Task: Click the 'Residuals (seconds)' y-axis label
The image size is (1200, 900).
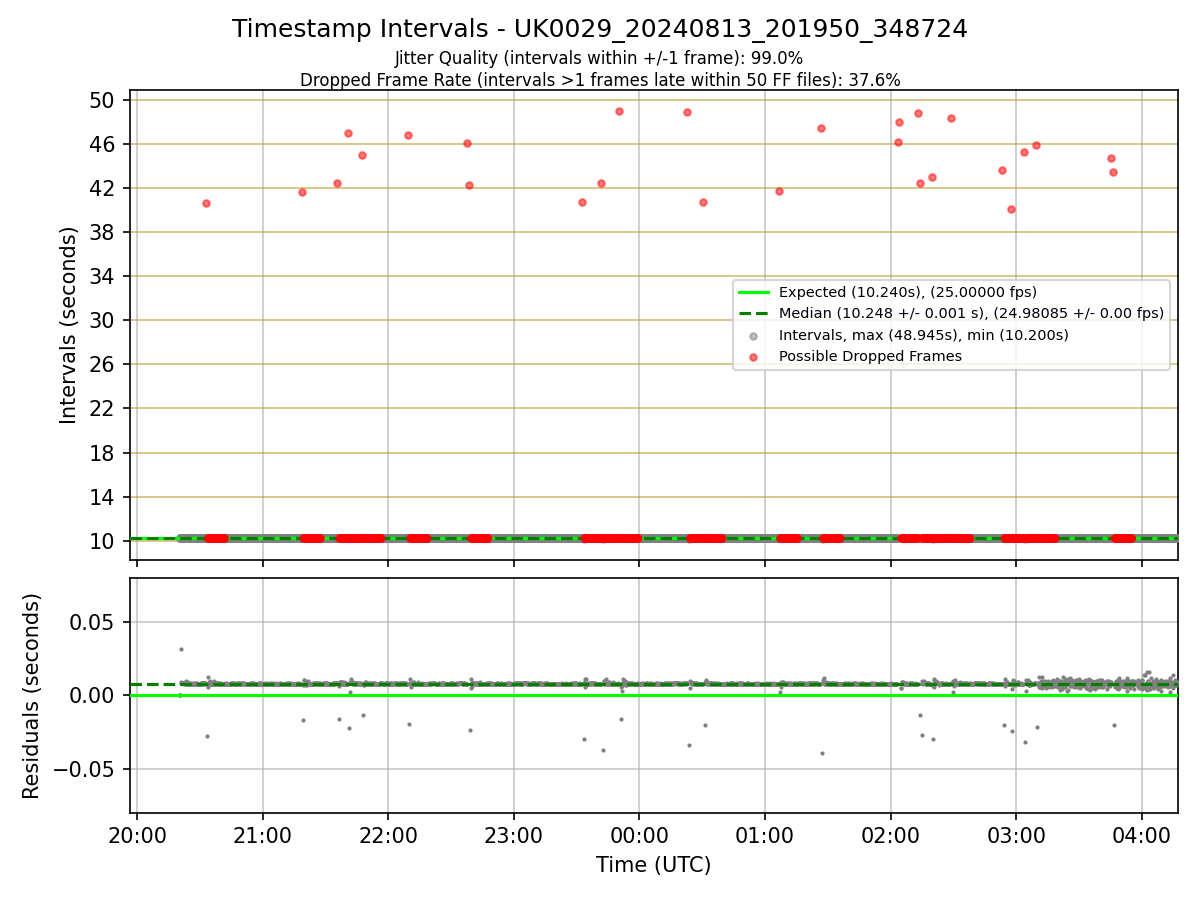Action: 32,696
